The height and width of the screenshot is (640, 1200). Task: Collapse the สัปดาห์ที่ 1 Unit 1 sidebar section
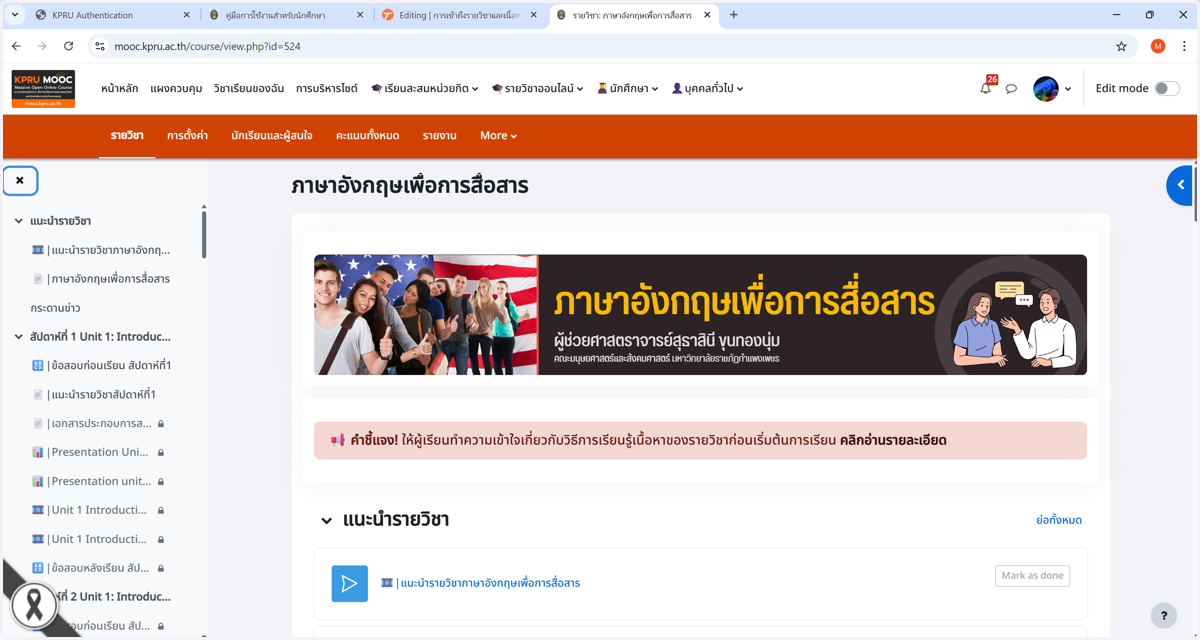18,337
